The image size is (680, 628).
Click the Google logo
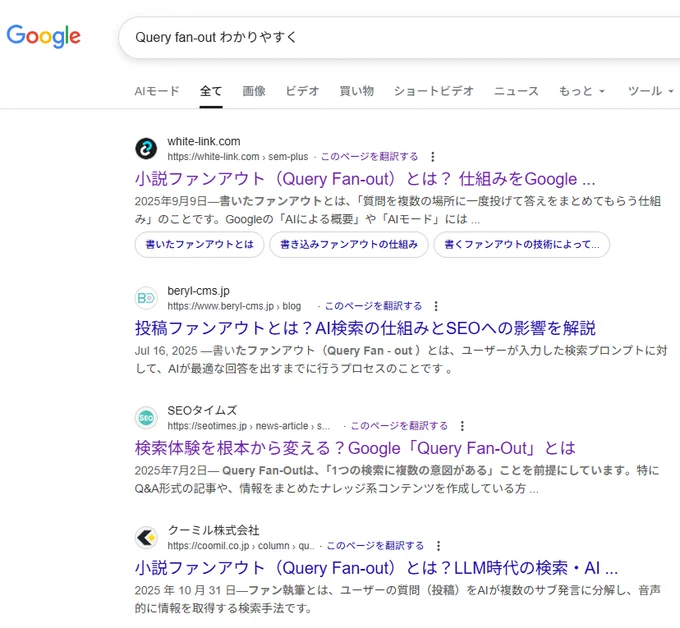coord(43,36)
